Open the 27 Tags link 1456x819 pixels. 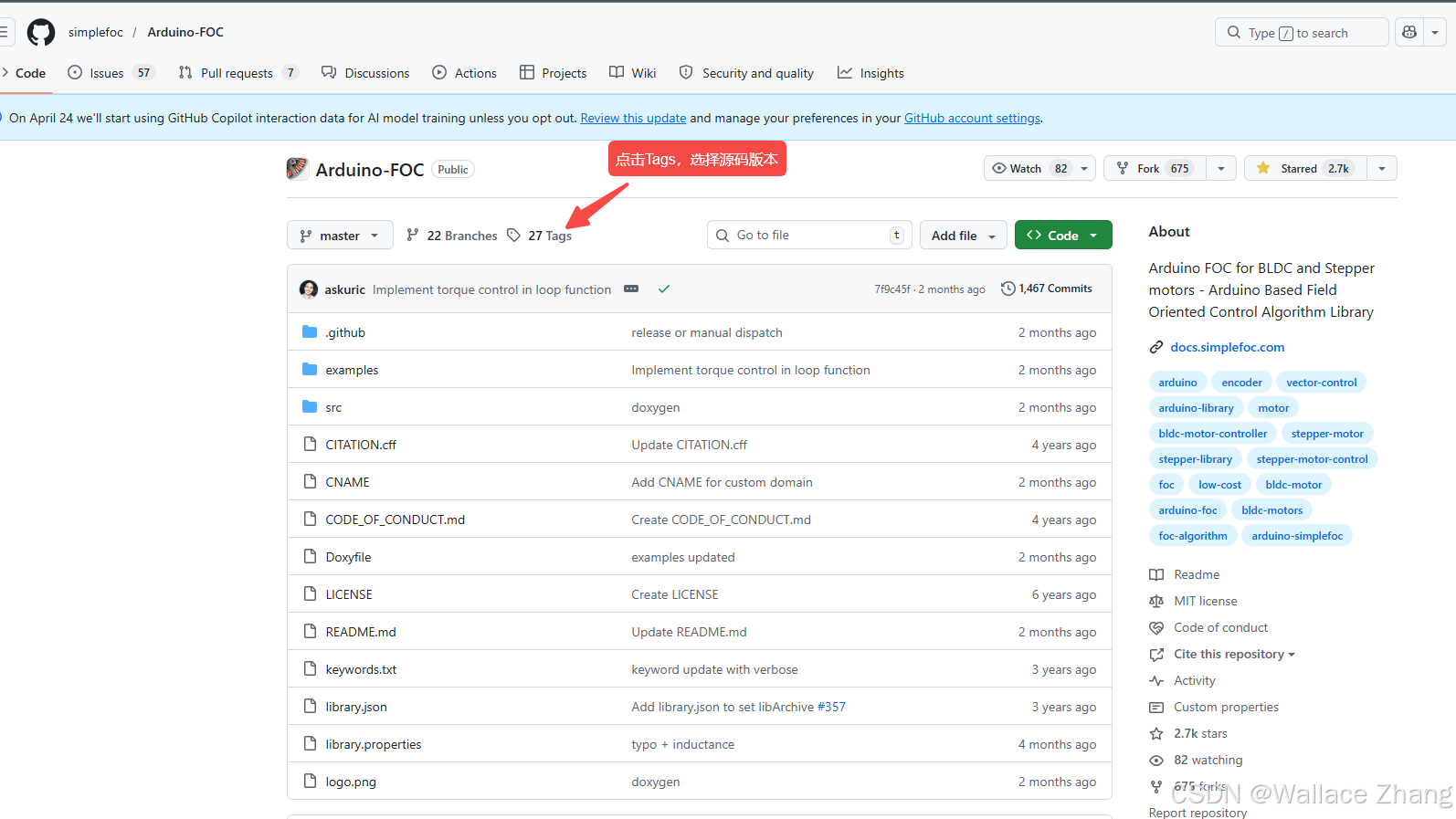click(x=540, y=236)
